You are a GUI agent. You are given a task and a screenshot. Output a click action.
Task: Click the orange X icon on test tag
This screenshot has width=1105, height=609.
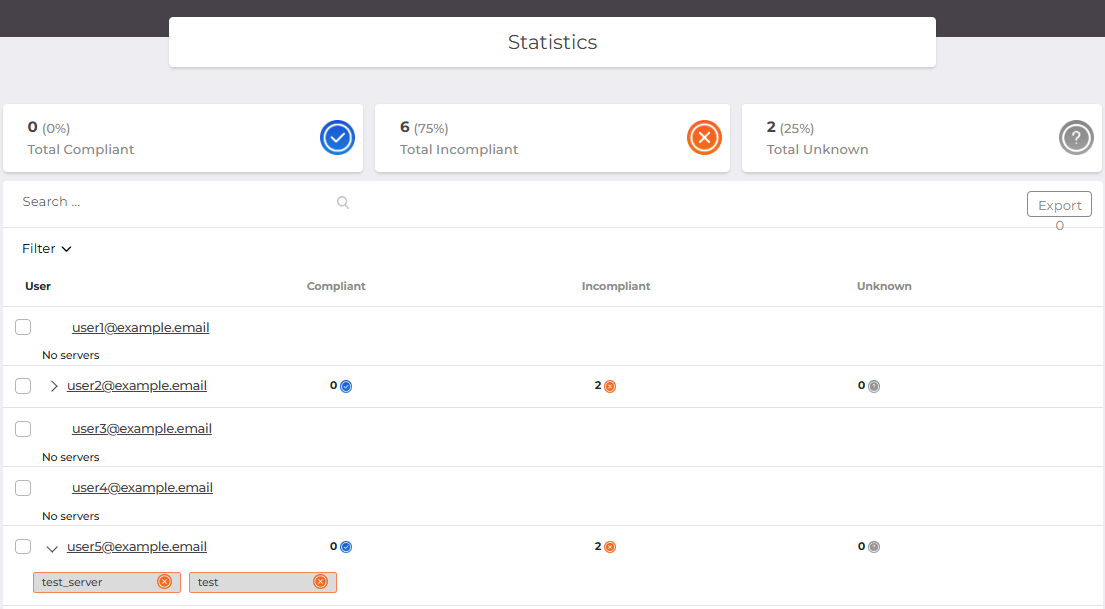(320, 582)
